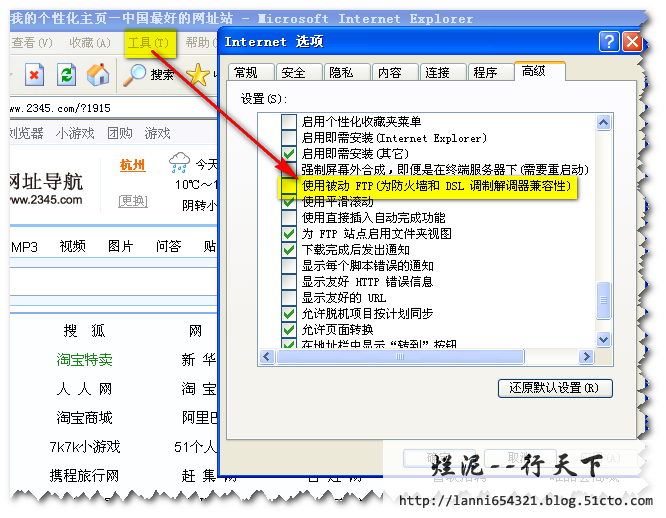Switch to the 连接 tab

point(437,73)
